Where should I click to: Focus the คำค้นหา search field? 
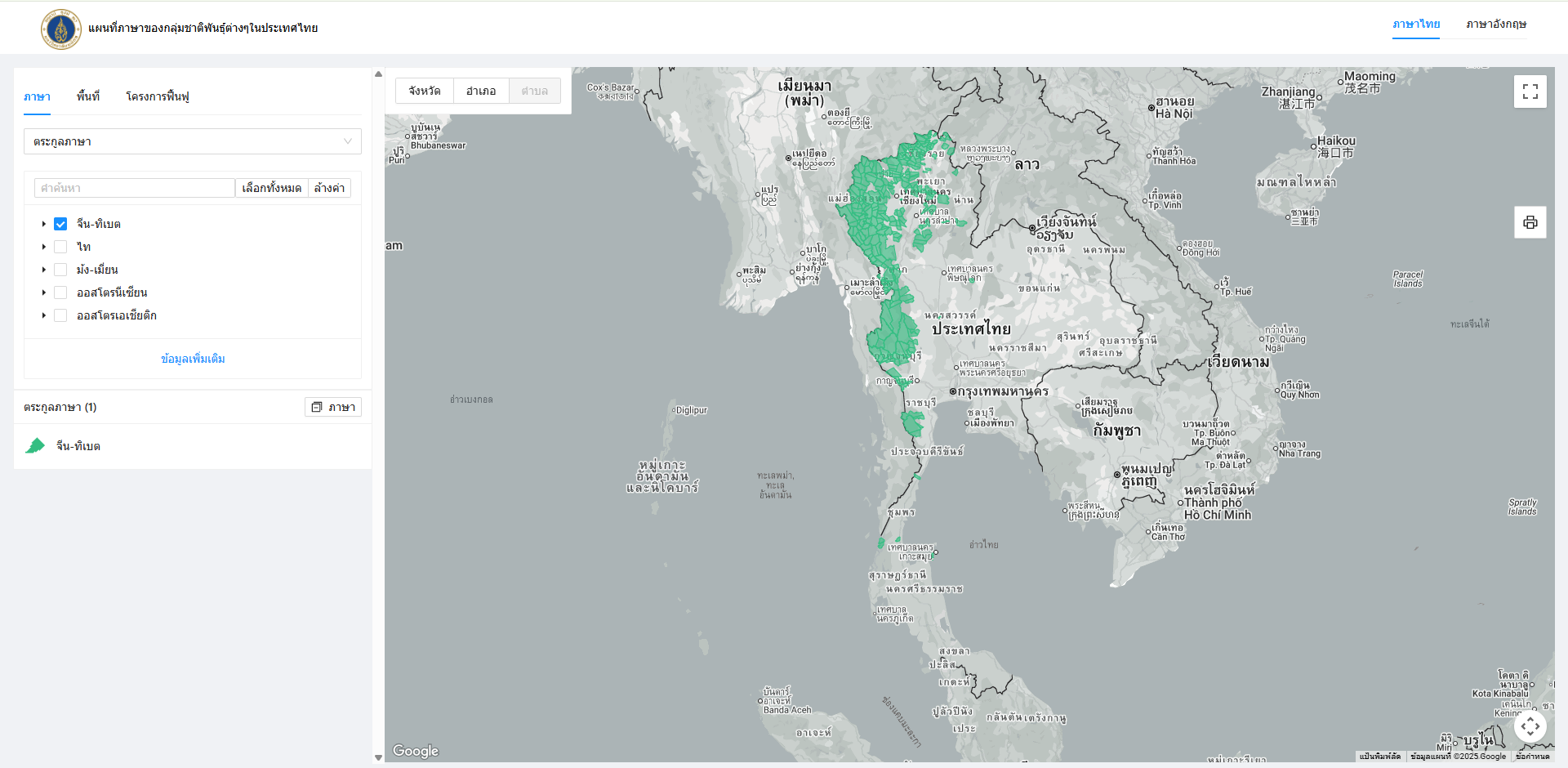pos(135,188)
